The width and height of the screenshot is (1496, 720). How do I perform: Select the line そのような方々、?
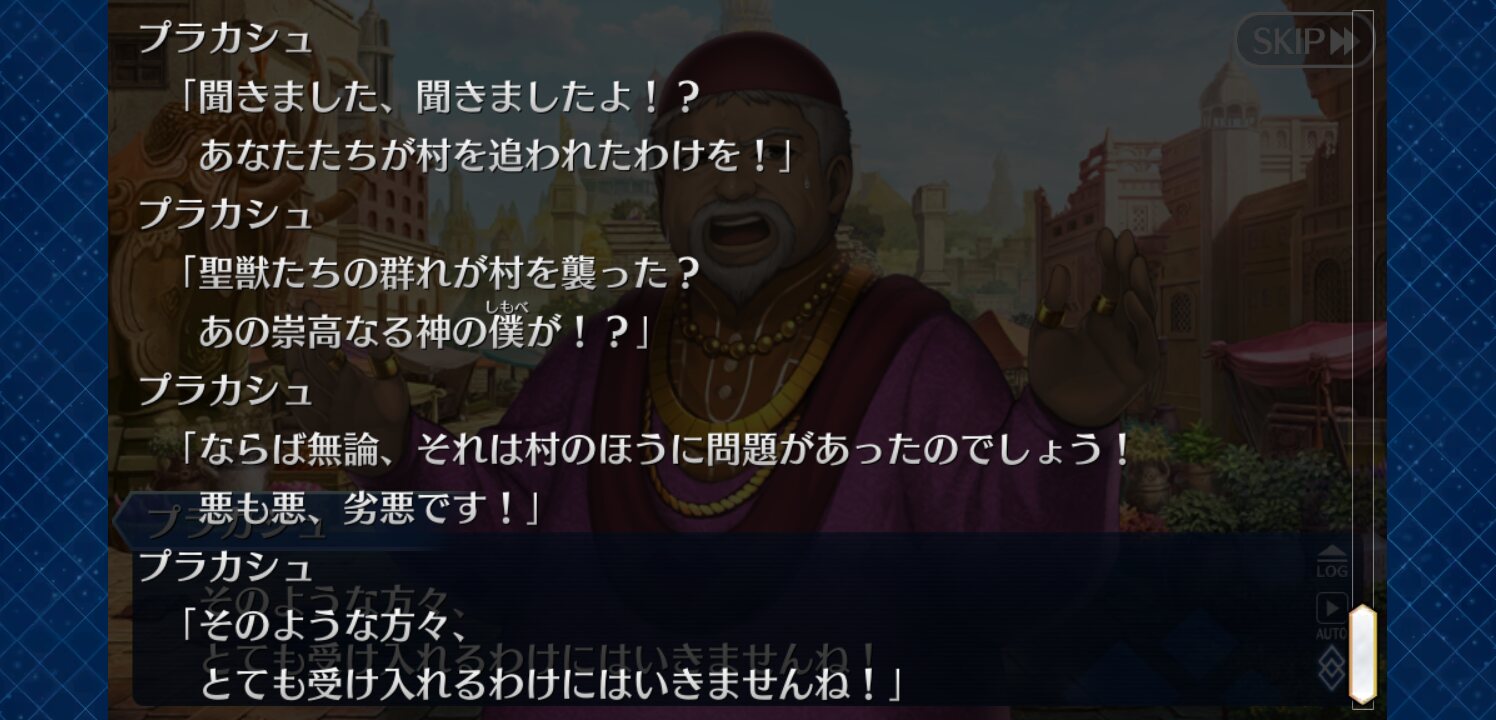pos(324,626)
